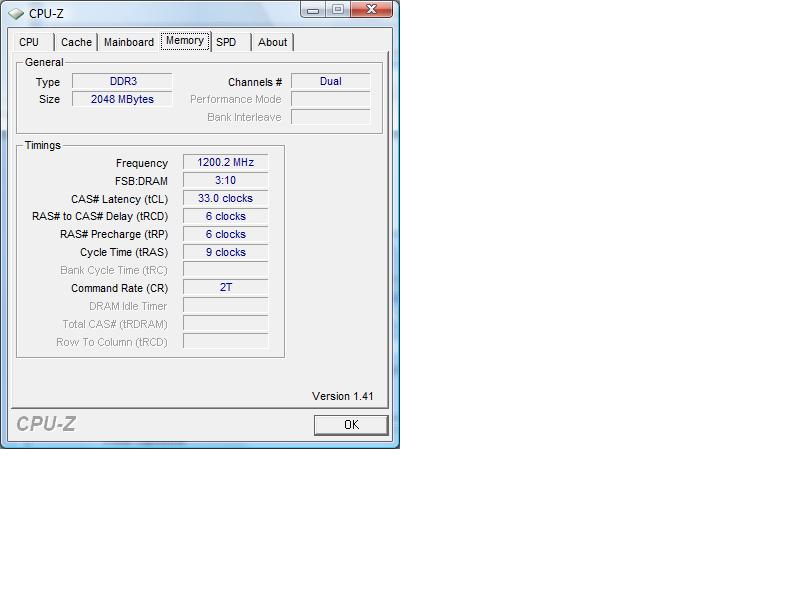Image resolution: width=800 pixels, height=600 pixels.
Task: Minimize the CPU-Z window
Action: click(313, 10)
